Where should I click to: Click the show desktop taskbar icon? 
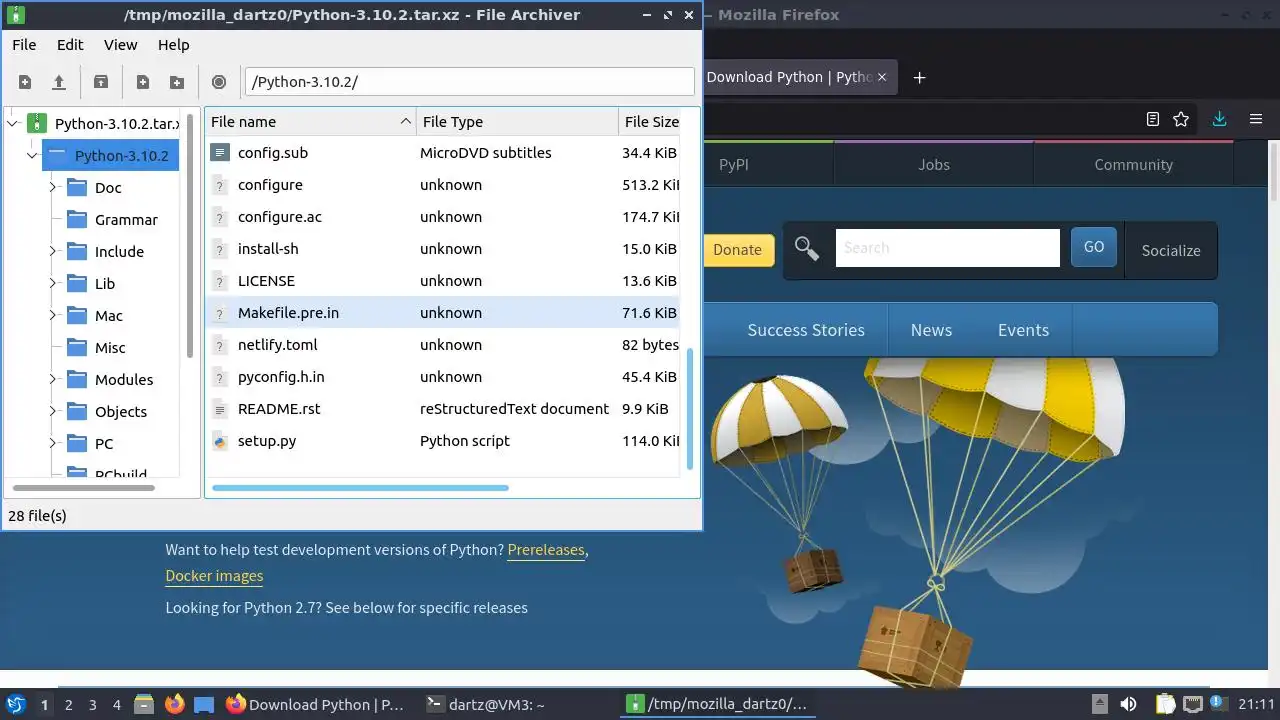[204, 705]
